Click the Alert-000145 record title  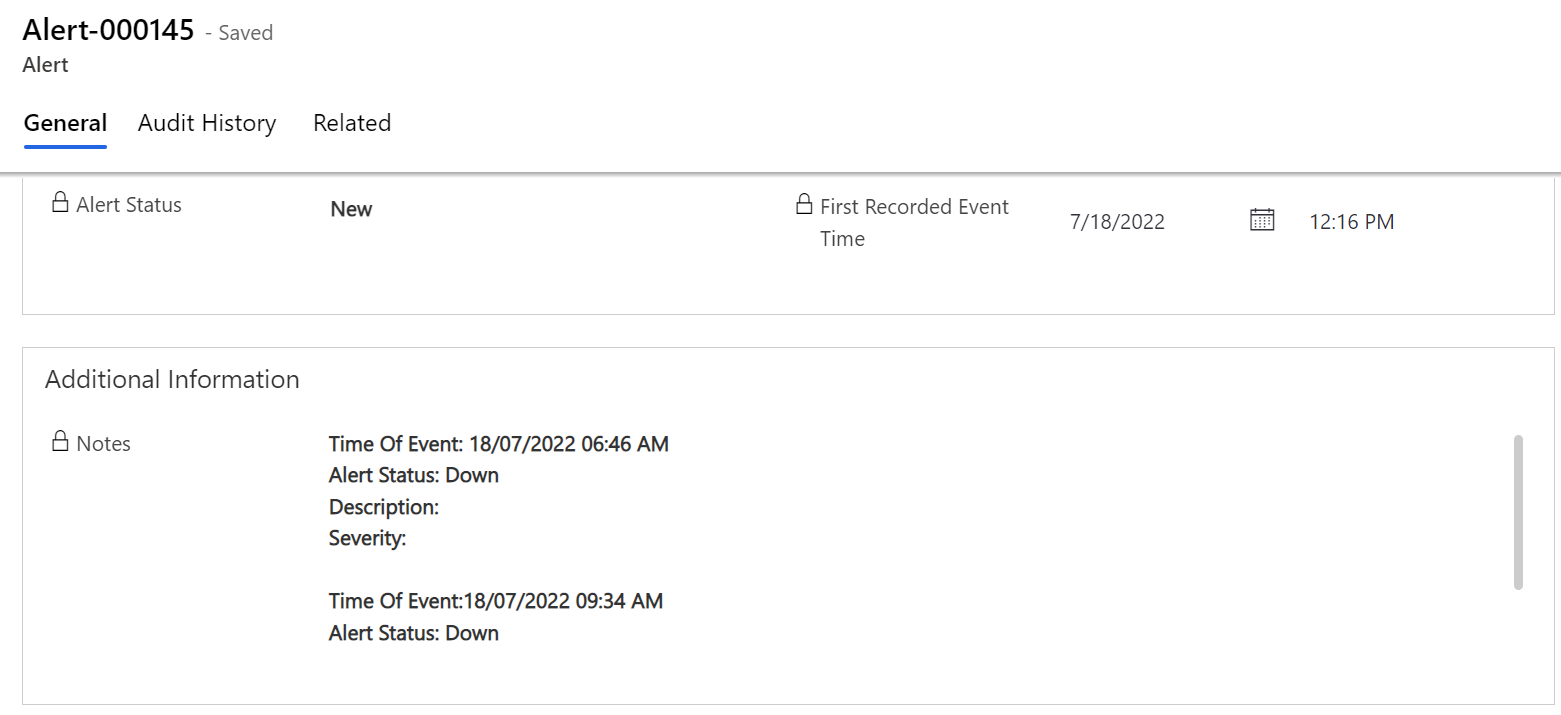108,30
